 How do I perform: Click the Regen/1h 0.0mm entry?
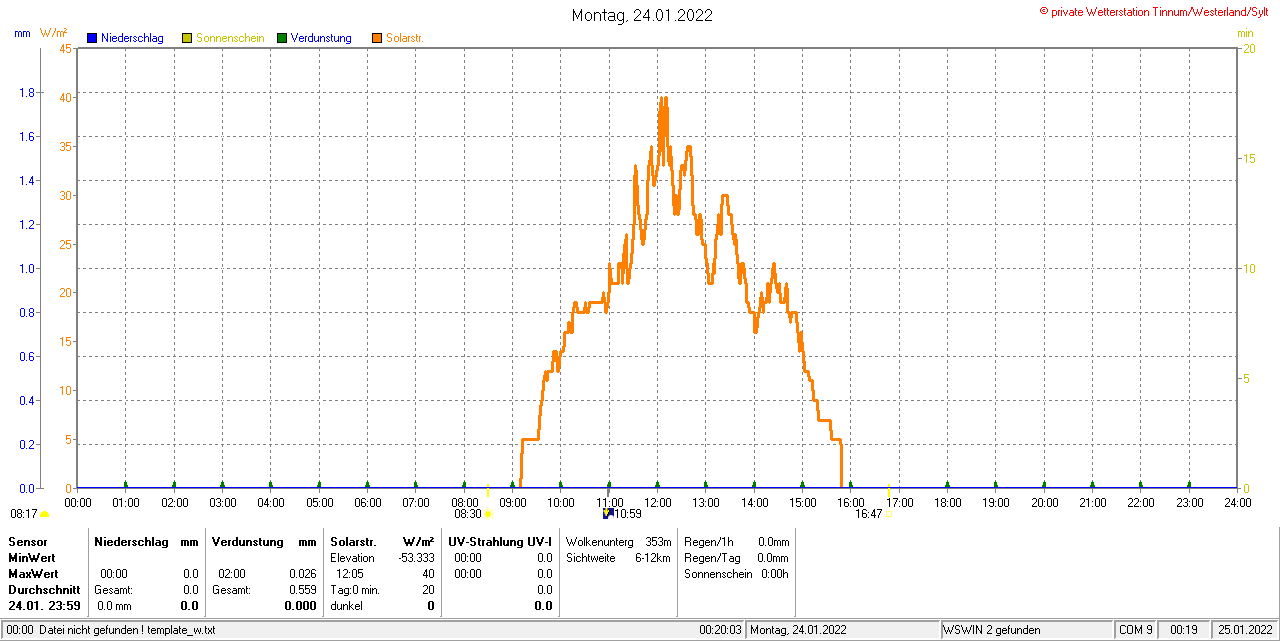(737, 541)
